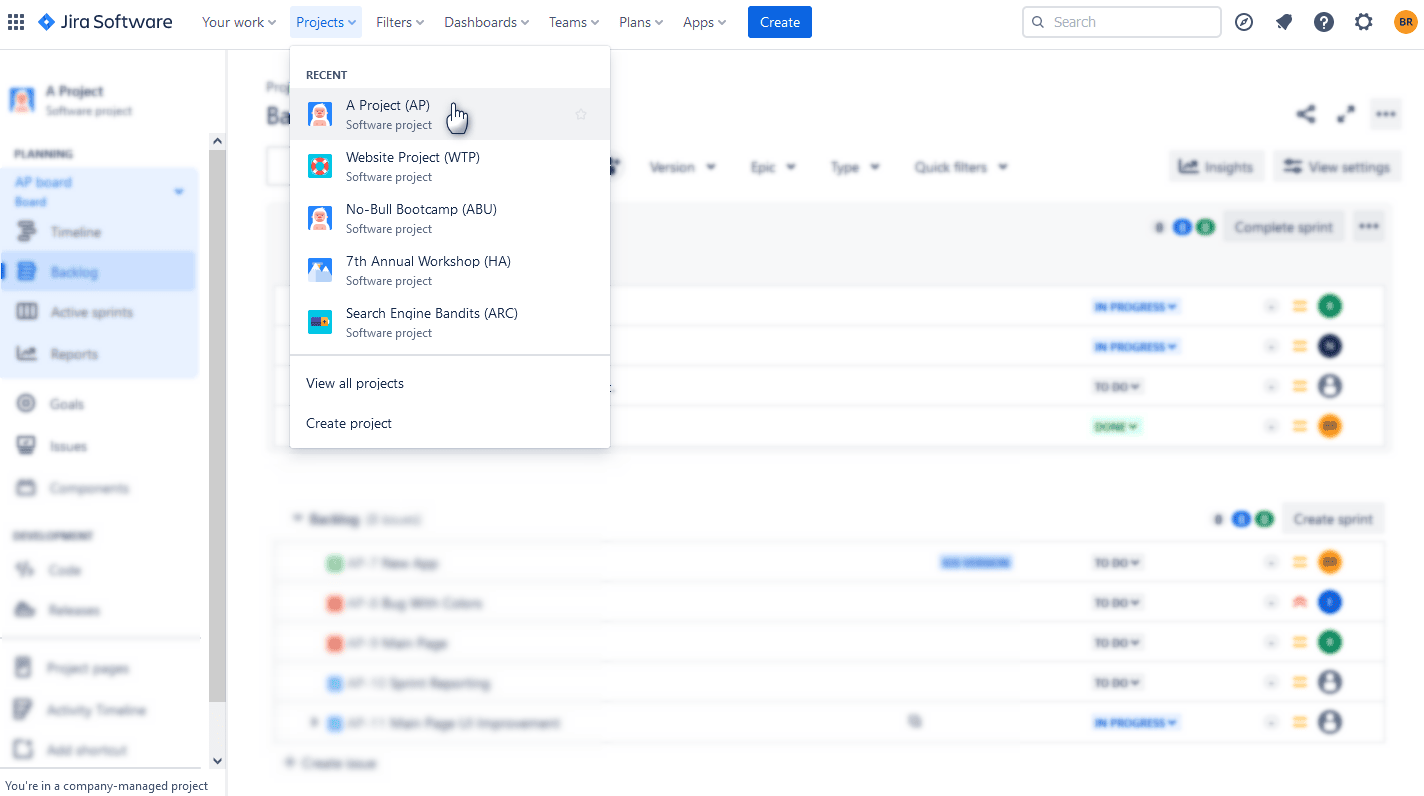Change the DONE status dropdown
1424x796 pixels.
coord(1116,426)
